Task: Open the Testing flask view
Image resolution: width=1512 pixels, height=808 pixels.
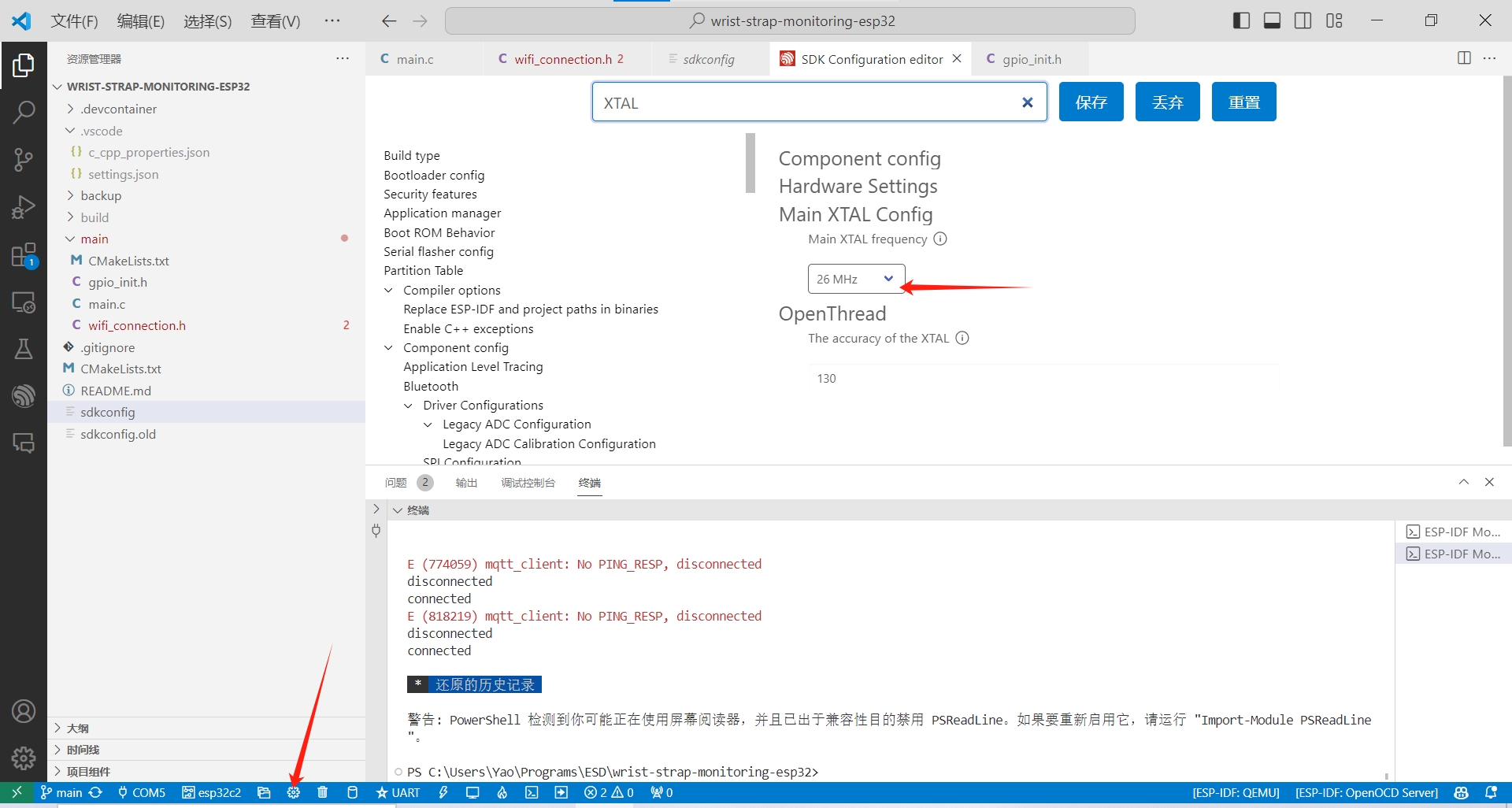Action: coord(24,349)
